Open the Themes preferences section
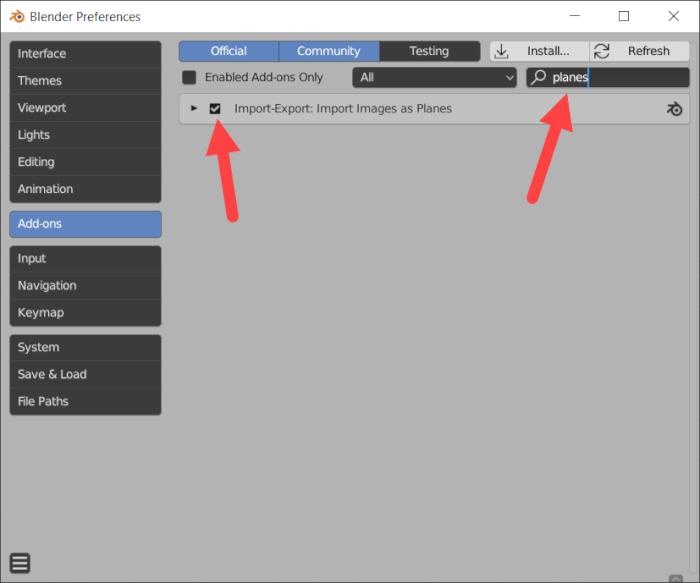 pos(85,81)
